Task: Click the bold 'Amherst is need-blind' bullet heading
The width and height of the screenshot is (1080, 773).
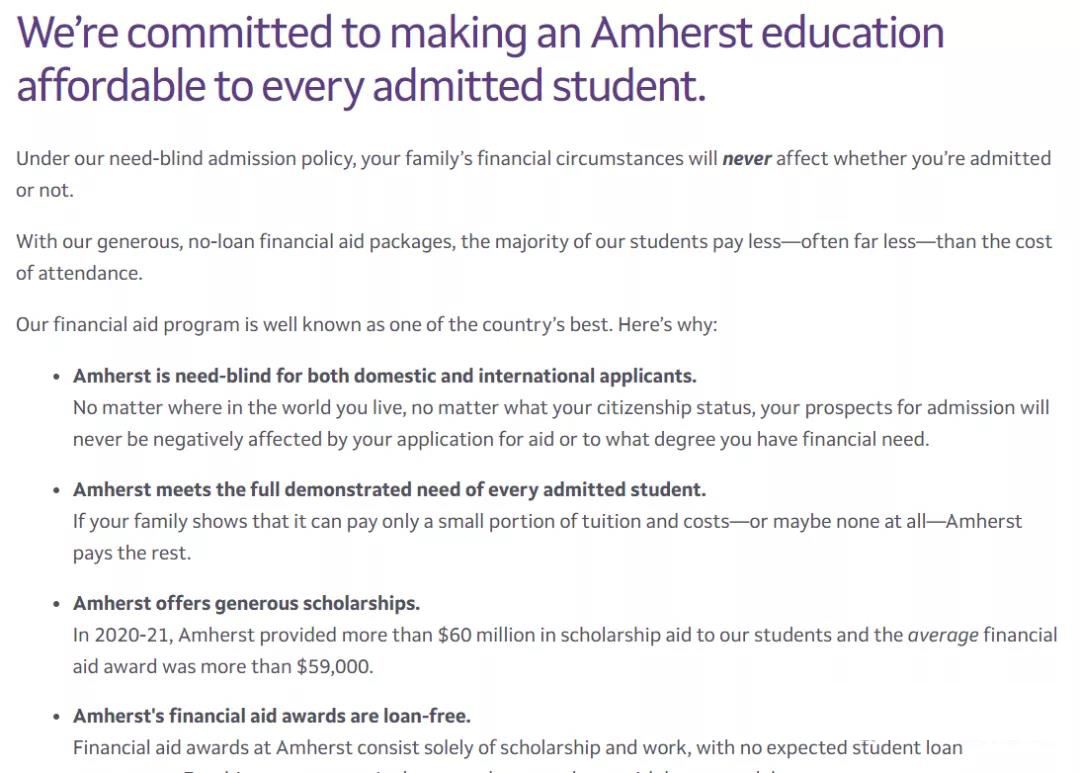Action: [384, 376]
